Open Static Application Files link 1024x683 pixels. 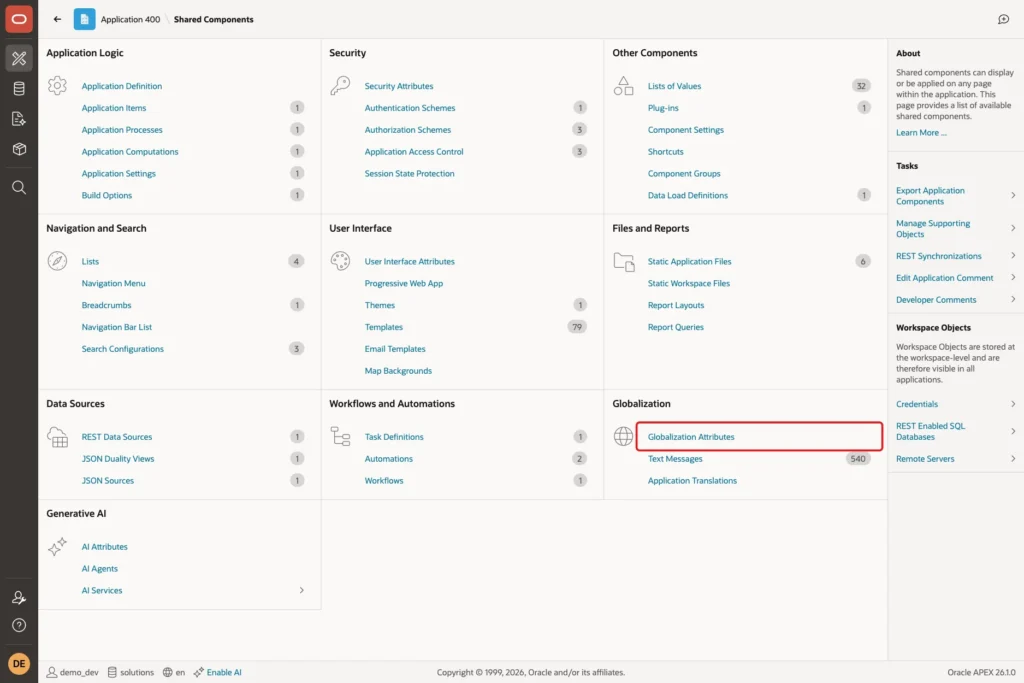click(x=689, y=261)
